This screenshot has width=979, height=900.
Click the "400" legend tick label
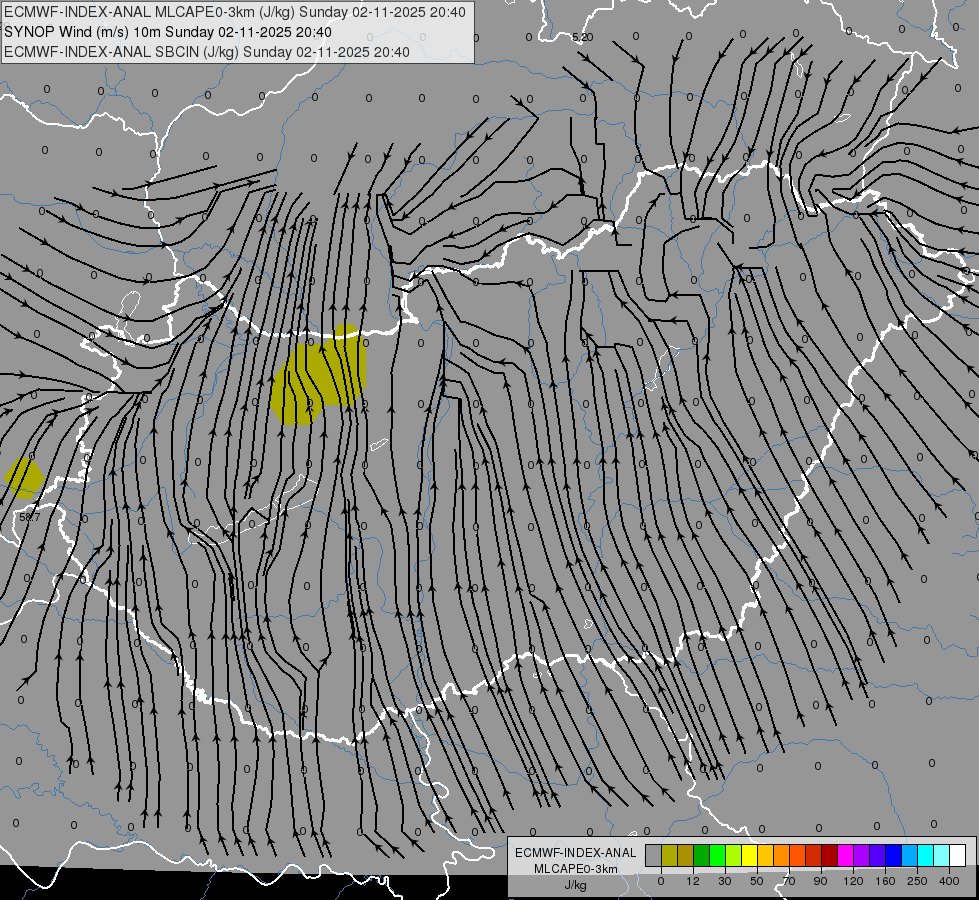pyautogui.click(x=949, y=881)
